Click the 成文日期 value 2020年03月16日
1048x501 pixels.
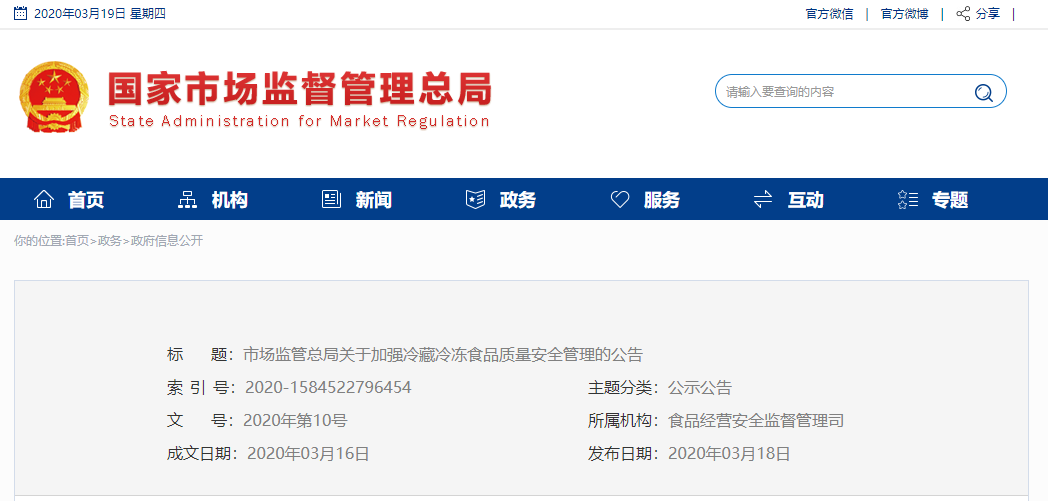coord(308,454)
